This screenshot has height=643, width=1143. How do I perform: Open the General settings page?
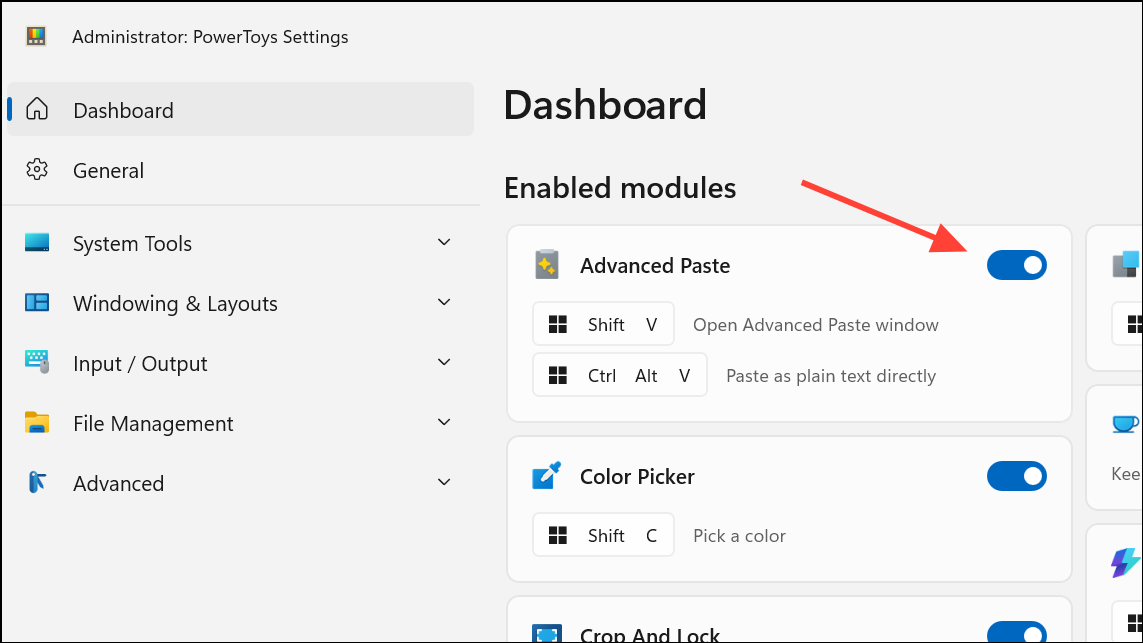coord(240,170)
